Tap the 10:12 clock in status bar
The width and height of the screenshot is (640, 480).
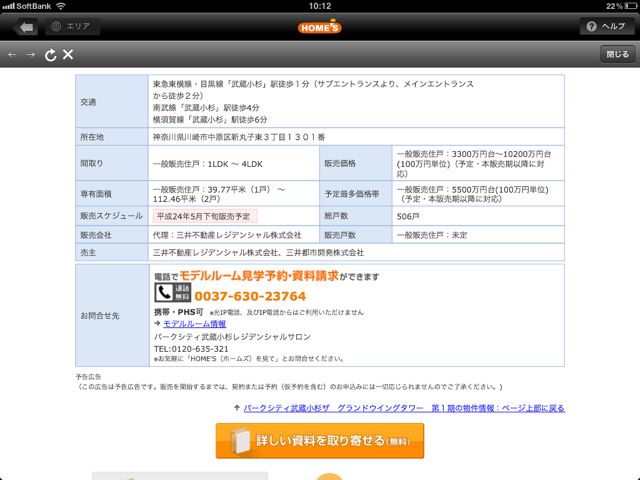point(320,6)
